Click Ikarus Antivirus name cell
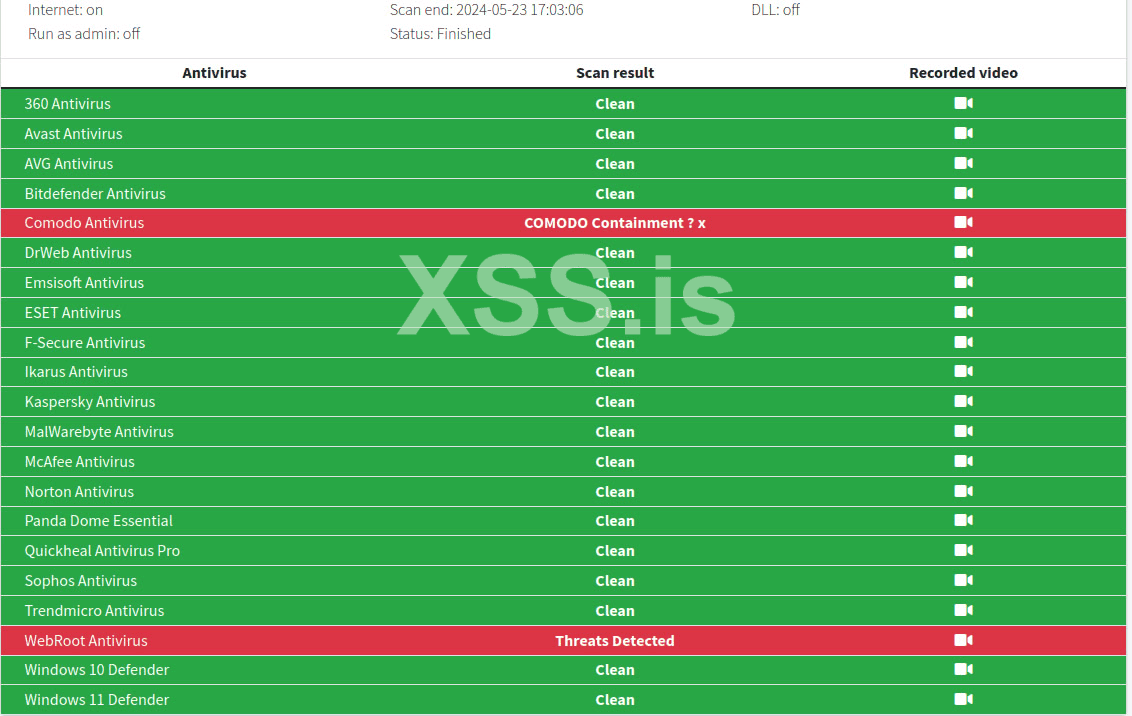1132x716 pixels. tap(76, 372)
